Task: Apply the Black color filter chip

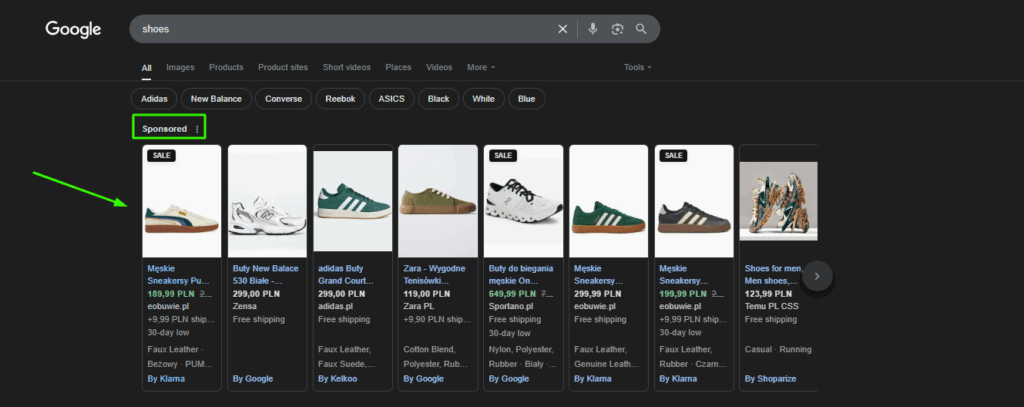Action: (438, 99)
